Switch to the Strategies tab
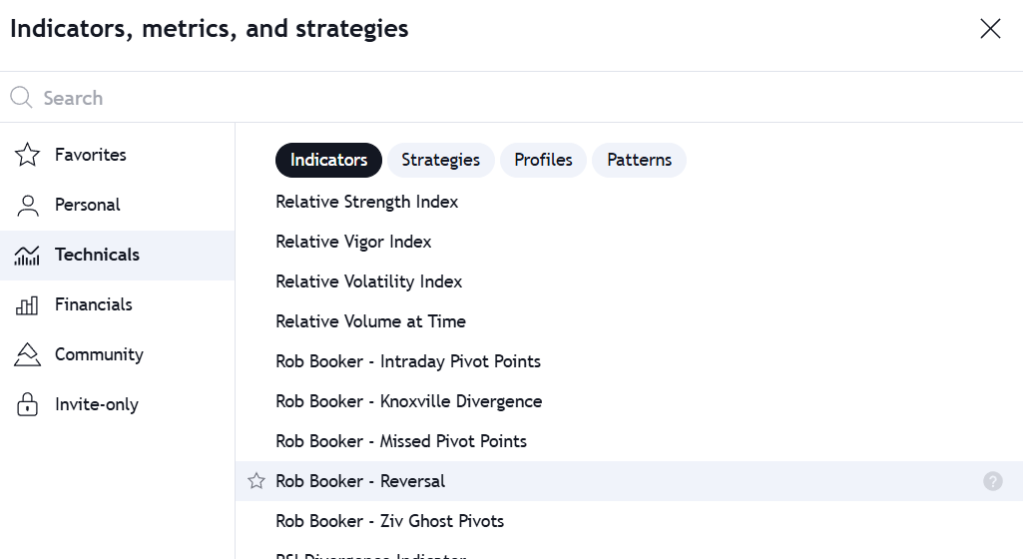The height and width of the screenshot is (559, 1023). 440,160
